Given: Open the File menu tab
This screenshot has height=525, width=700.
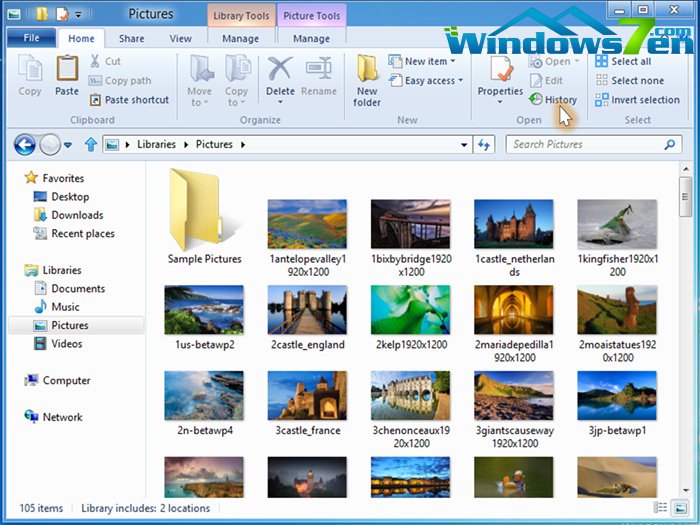Looking at the screenshot, I should pyautogui.click(x=31, y=39).
